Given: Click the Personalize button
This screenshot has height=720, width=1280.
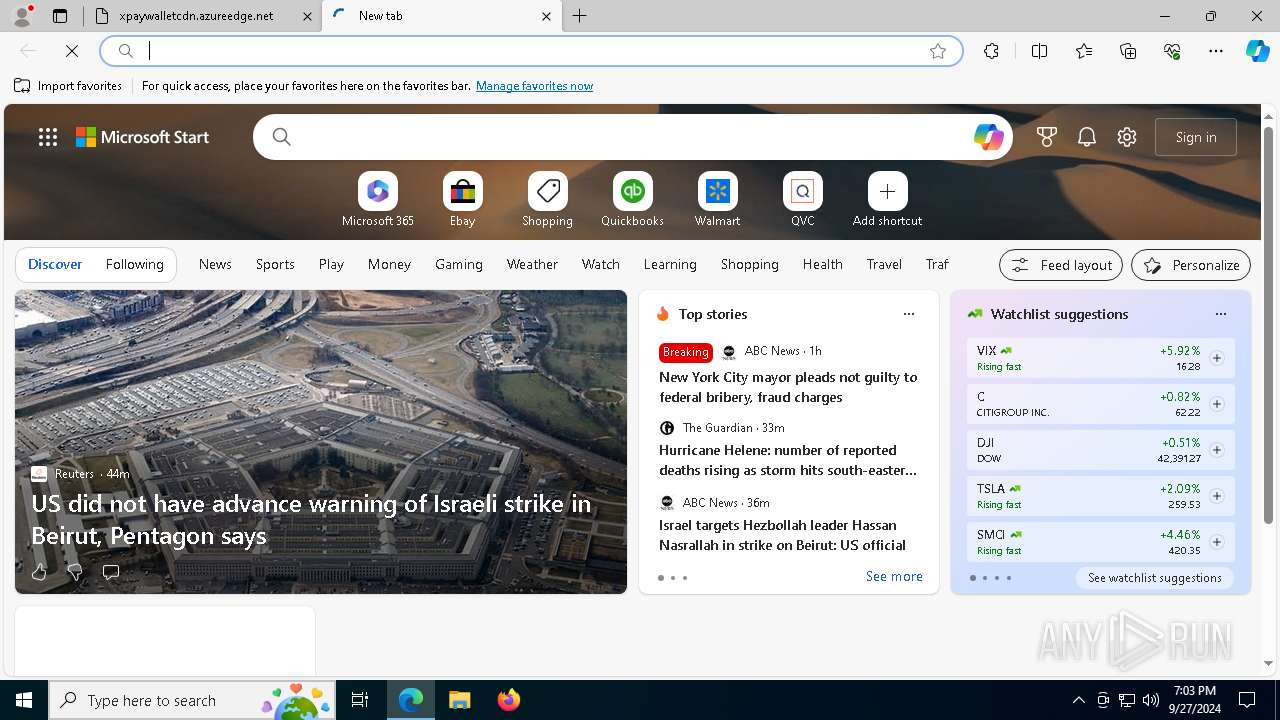Looking at the screenshot, I should point(1191,265).
